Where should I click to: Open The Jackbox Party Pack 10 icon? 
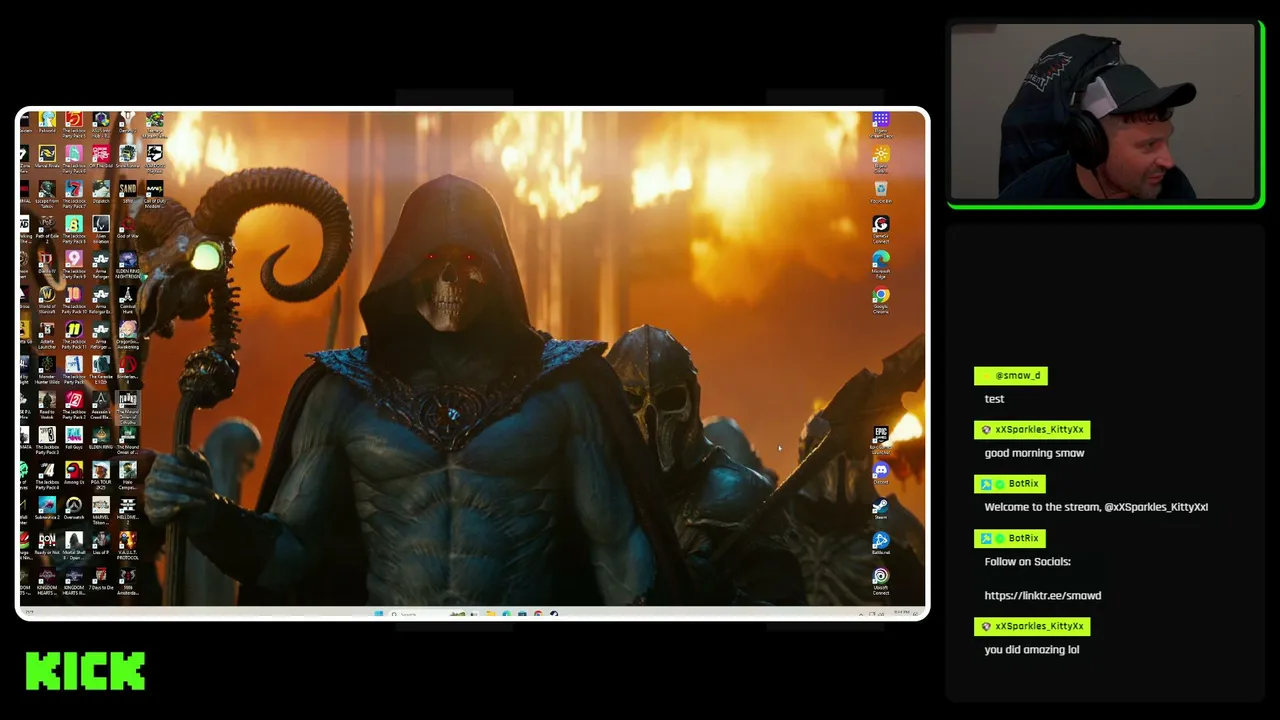coord(74,298)
